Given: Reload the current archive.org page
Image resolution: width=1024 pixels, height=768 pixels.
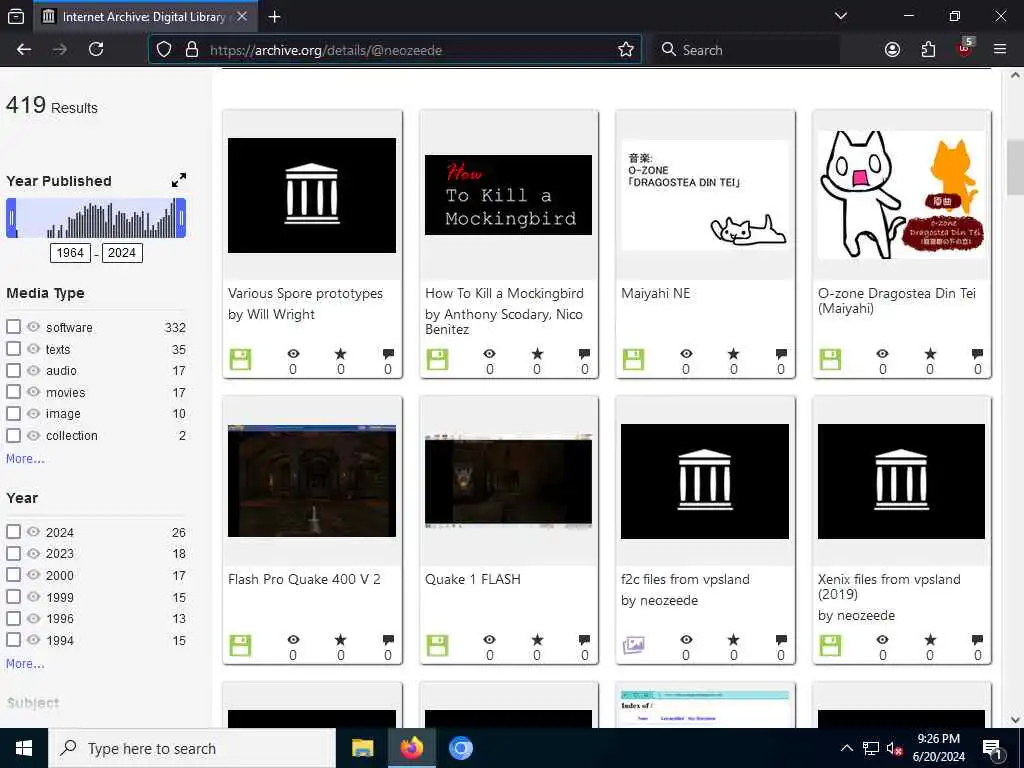Looking at the screenshot, I should tap(96, 50).
